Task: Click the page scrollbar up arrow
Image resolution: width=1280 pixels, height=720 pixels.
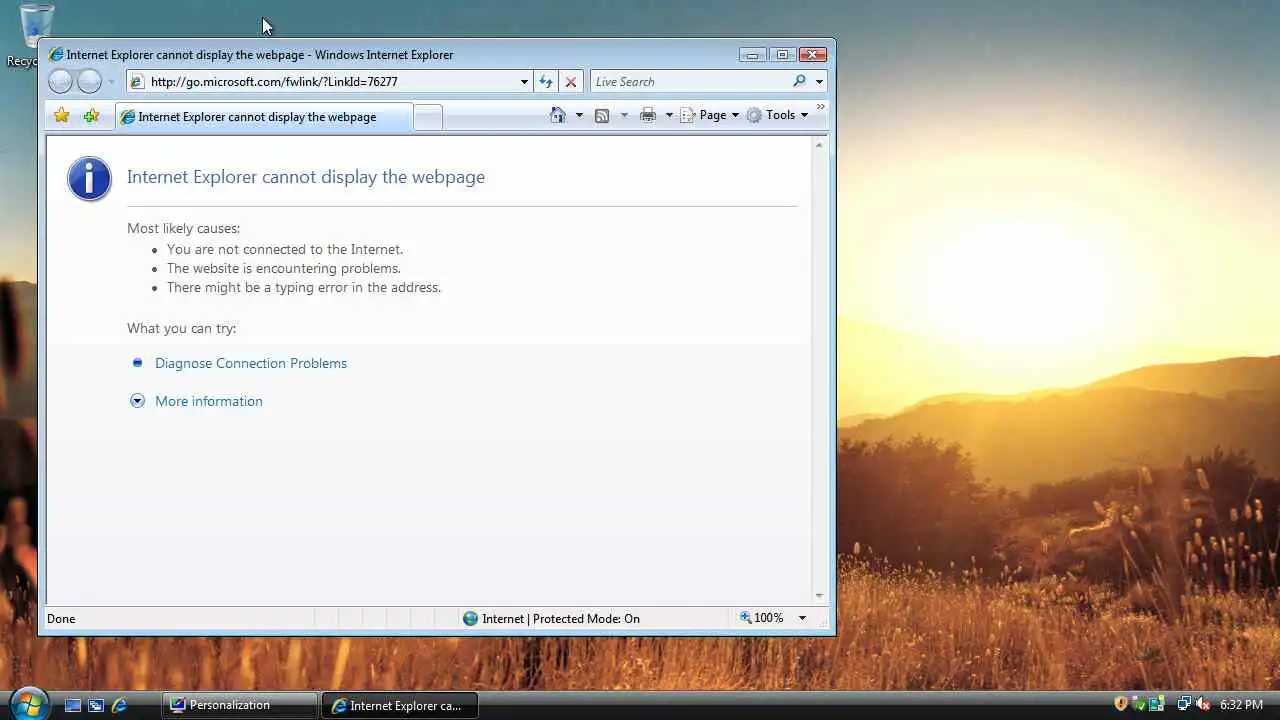Action: [819, 146]
